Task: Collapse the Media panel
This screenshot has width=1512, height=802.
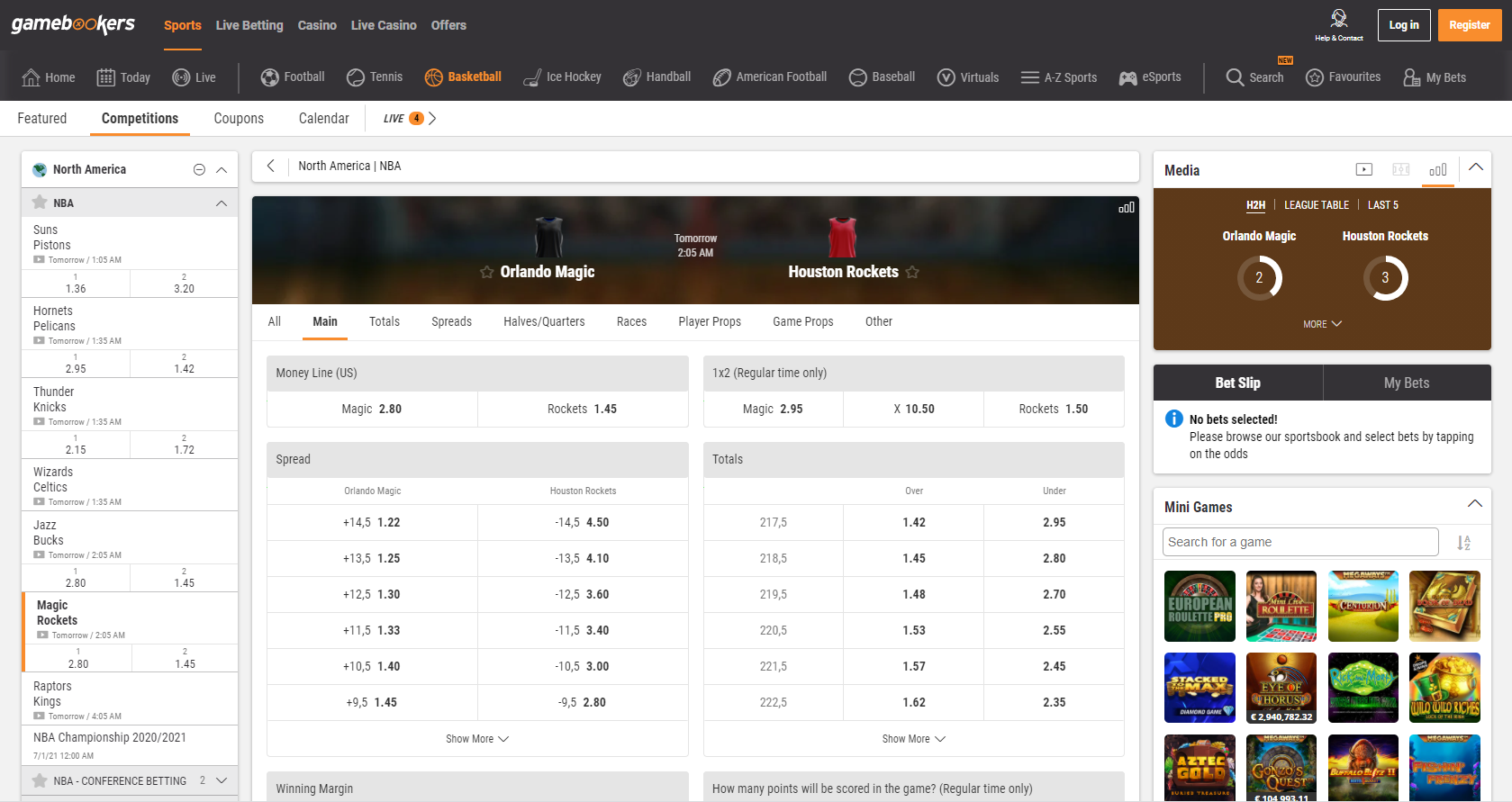Action: (1475, 167)
